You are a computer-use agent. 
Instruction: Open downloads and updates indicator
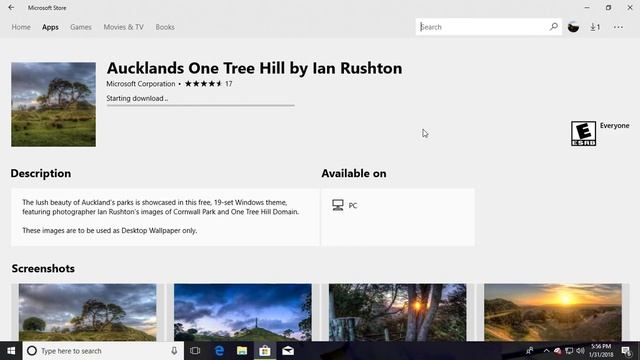click(595, 27)
